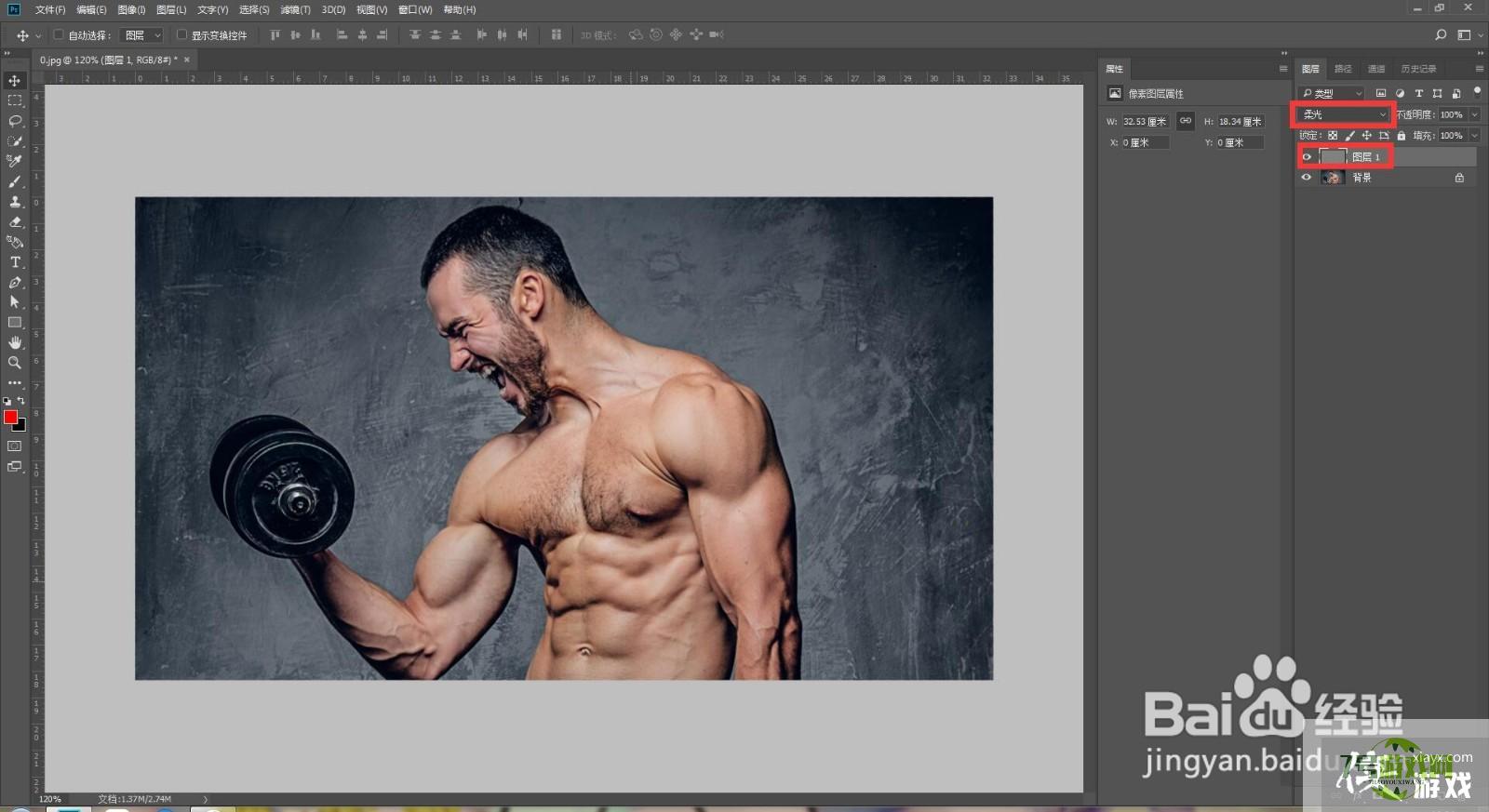Toggle Quick Mask mode icon

click(14, 446)
